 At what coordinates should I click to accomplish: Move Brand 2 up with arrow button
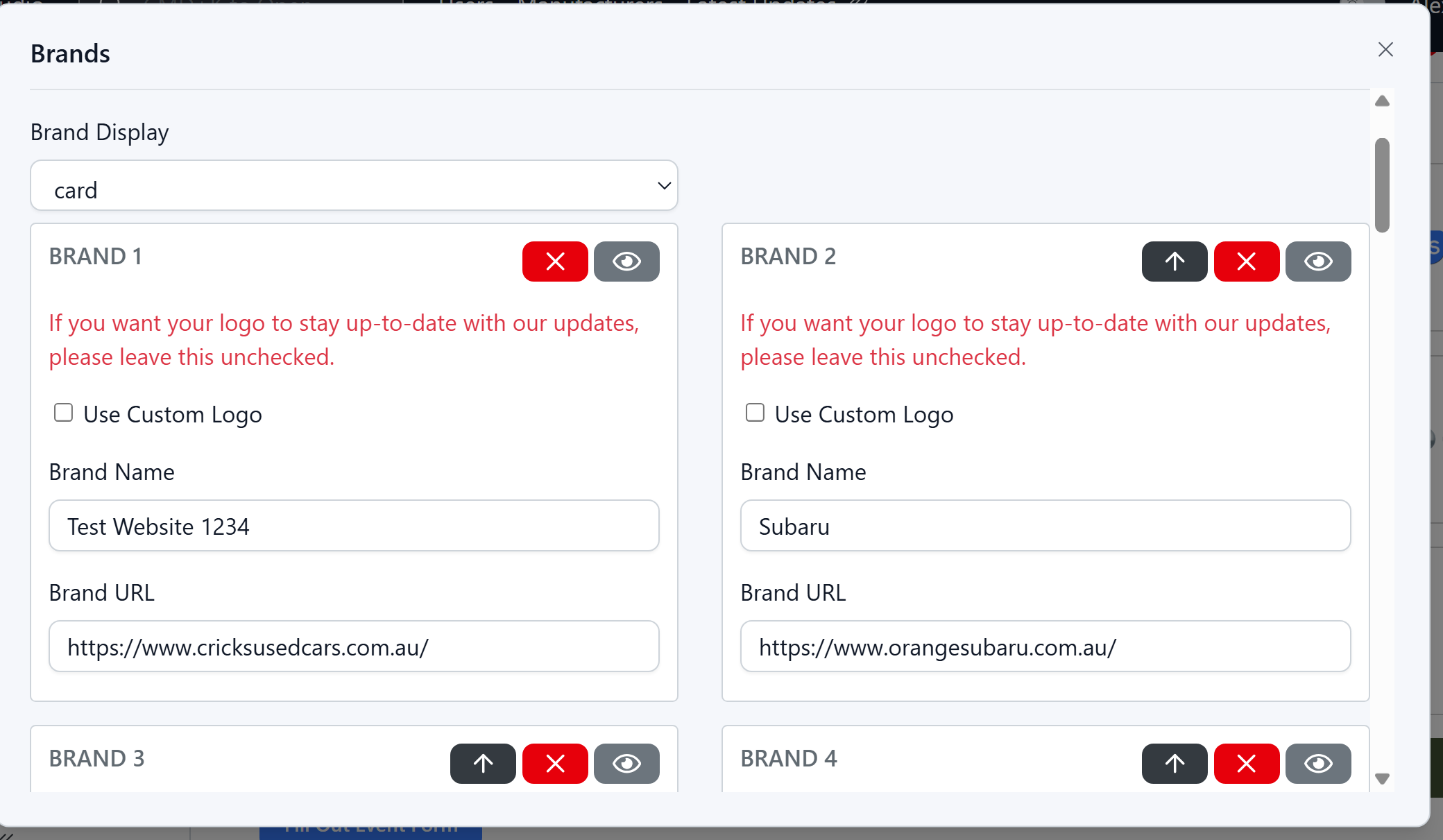point(1175,262)
